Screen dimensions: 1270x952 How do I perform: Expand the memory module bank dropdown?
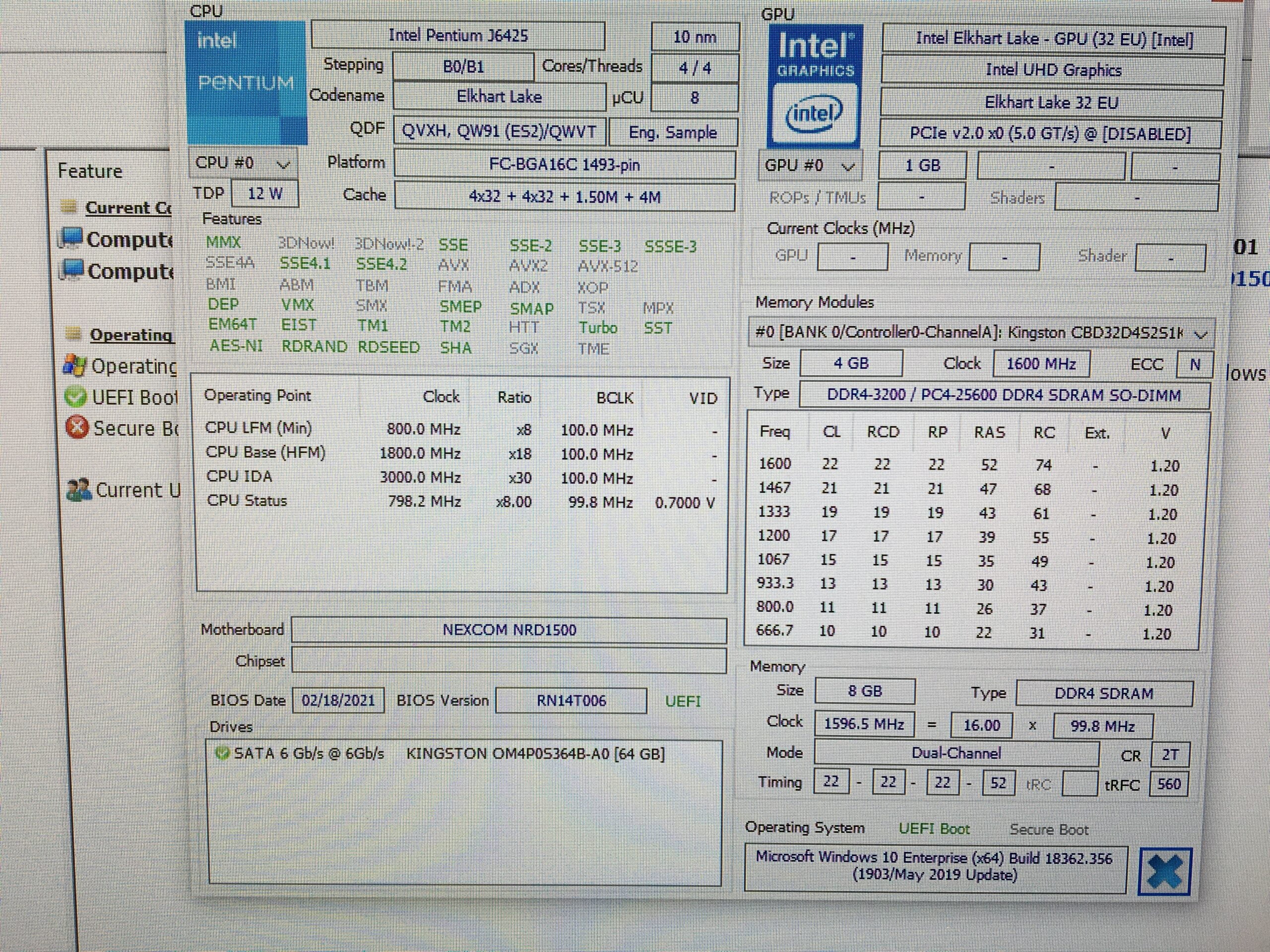(x=982, y=333)
